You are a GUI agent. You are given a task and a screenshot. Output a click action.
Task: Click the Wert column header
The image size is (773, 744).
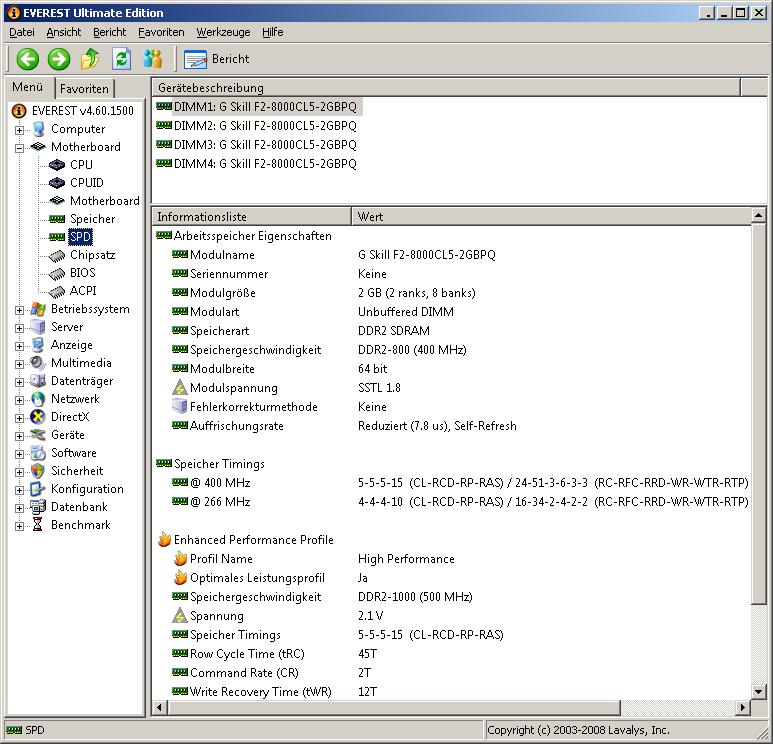pos(551,217)
